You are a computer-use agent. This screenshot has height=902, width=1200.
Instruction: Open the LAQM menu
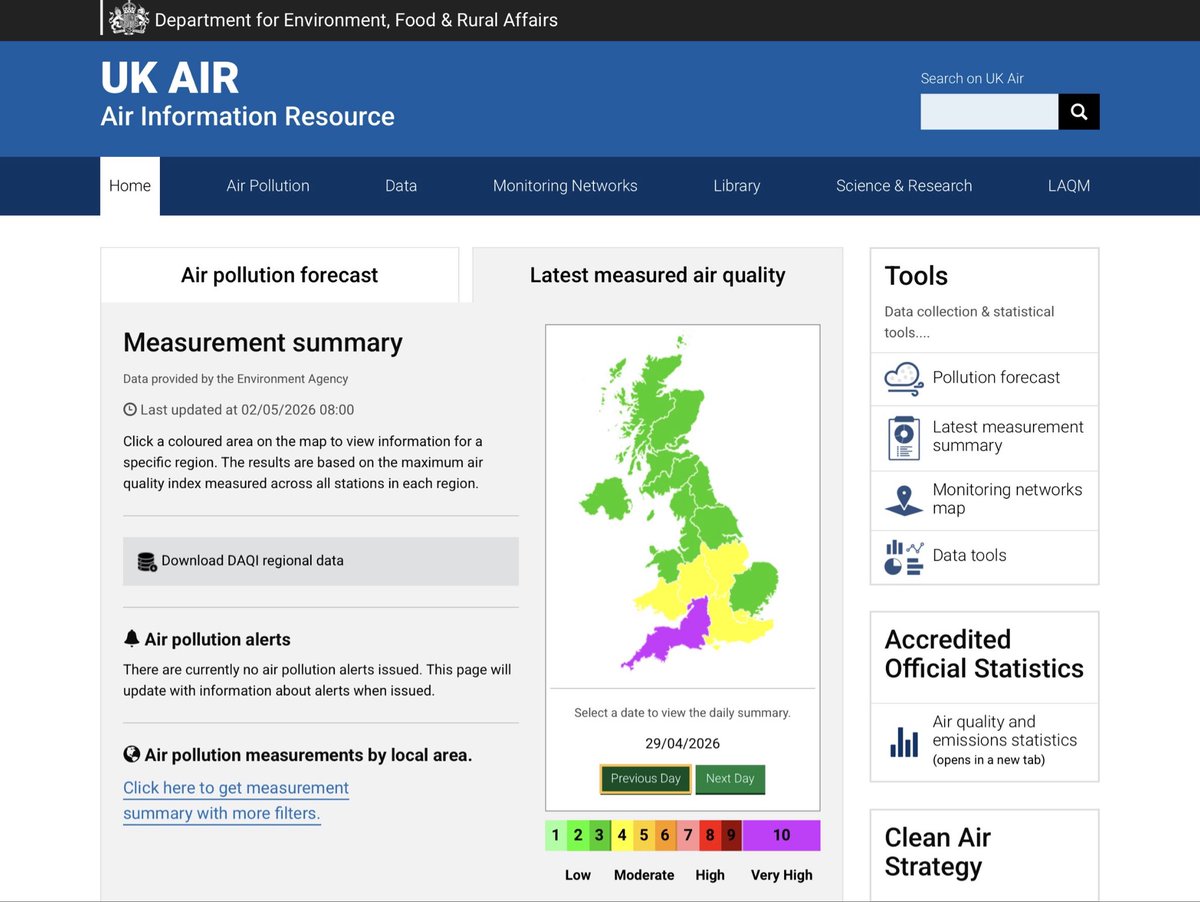1069,186
